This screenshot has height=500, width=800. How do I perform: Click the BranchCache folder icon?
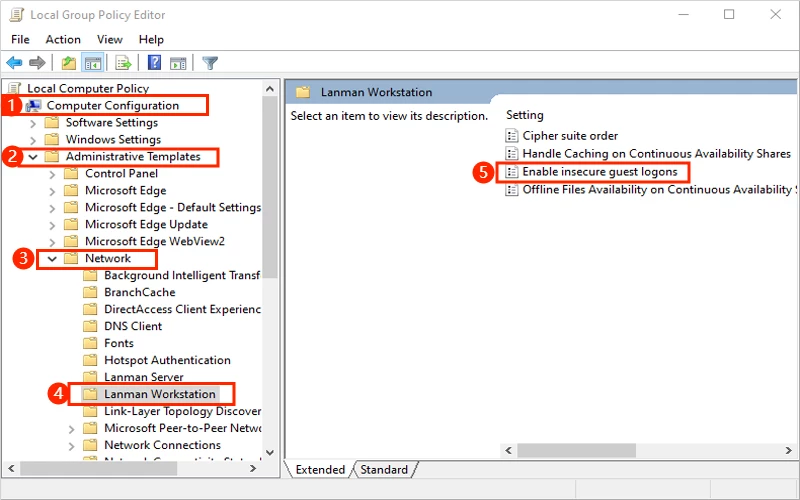(x=90, y=292)
